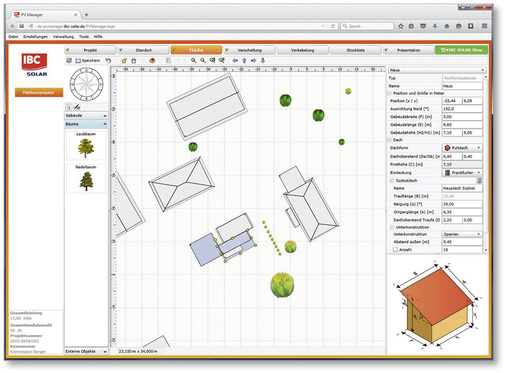Open the Dachform Pultdach dropdown
The width and height of the screenshot is (506, 373).
coord(462,148)
